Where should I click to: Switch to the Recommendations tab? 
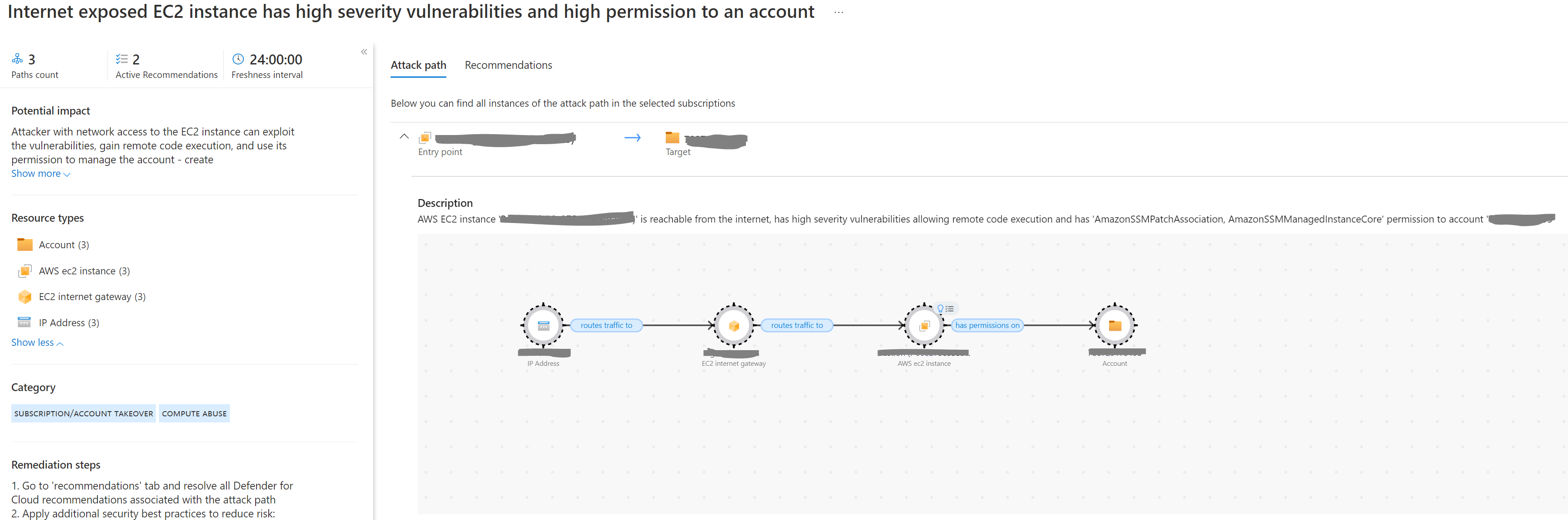pos(508,65)
